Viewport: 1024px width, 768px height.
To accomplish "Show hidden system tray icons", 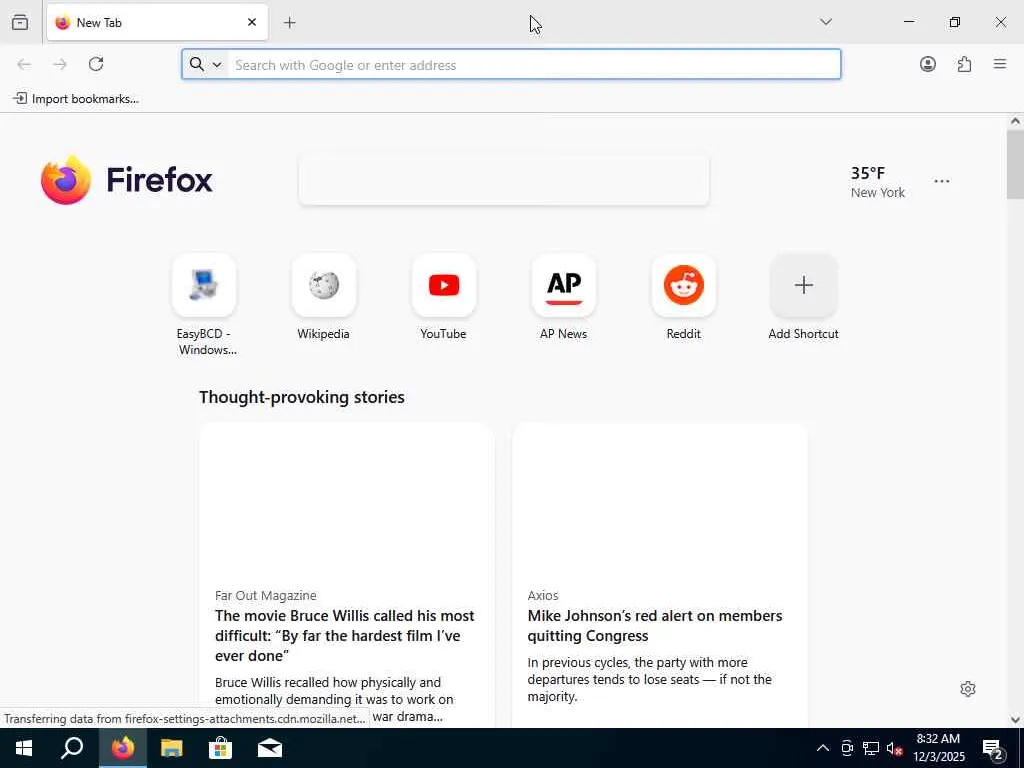I will pyautogui.click(x=823, y=748).
